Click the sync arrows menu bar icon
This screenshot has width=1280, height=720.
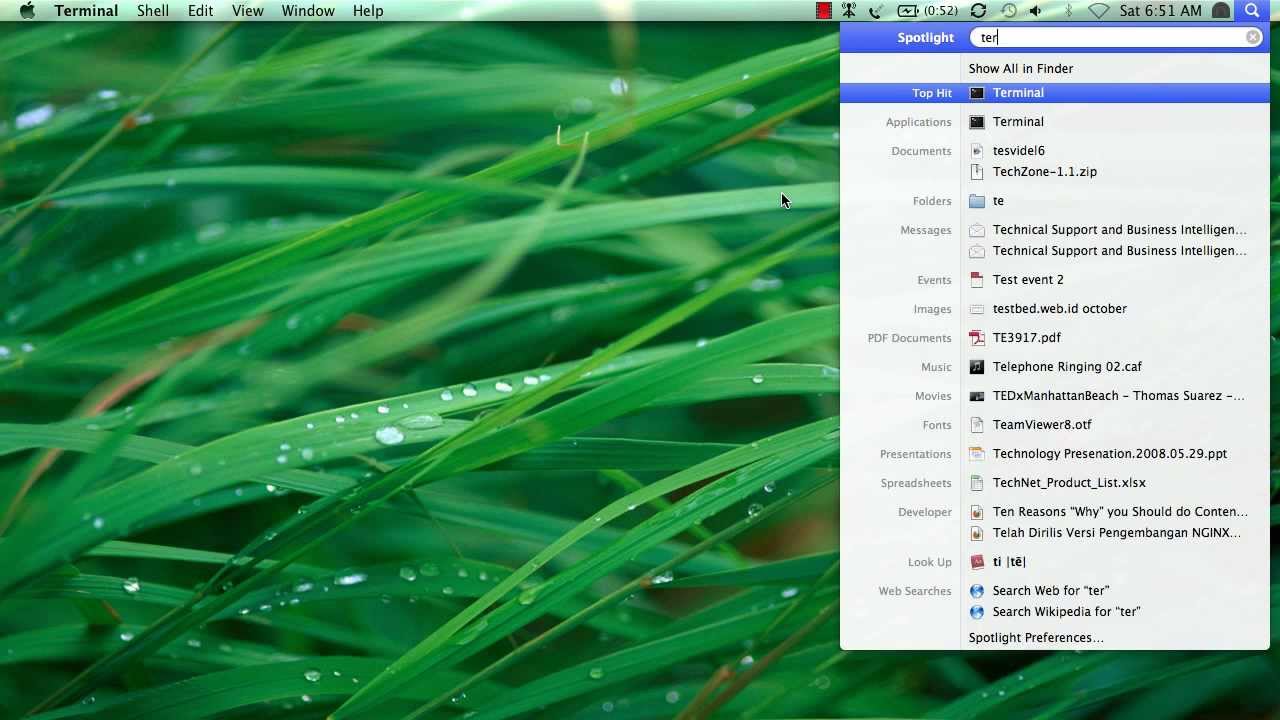(x=979, y=11)
